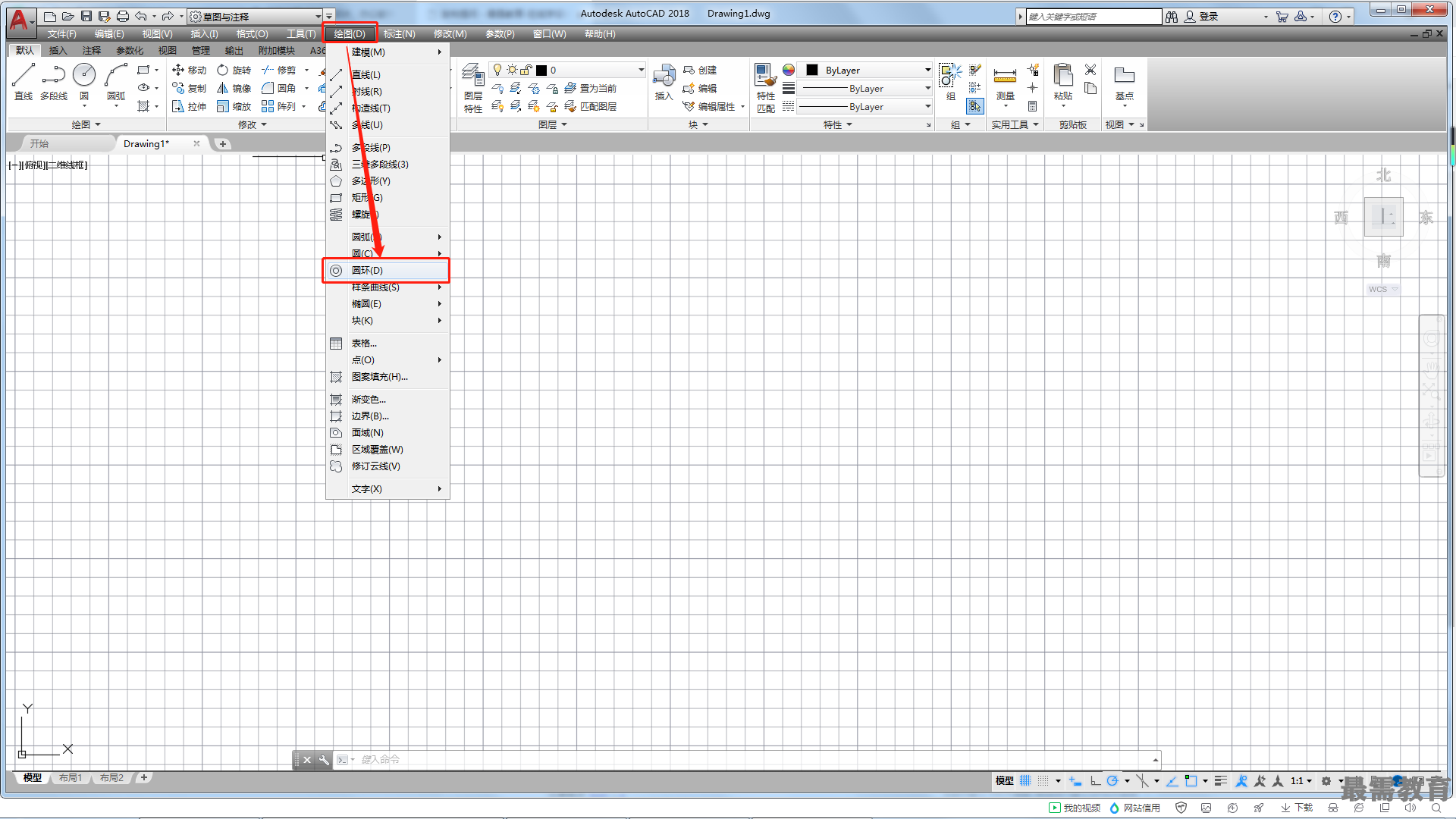Choose 图案填充(H)... menu item
The height and width of the screenshot is (819, 1456).
click(387, 376)
